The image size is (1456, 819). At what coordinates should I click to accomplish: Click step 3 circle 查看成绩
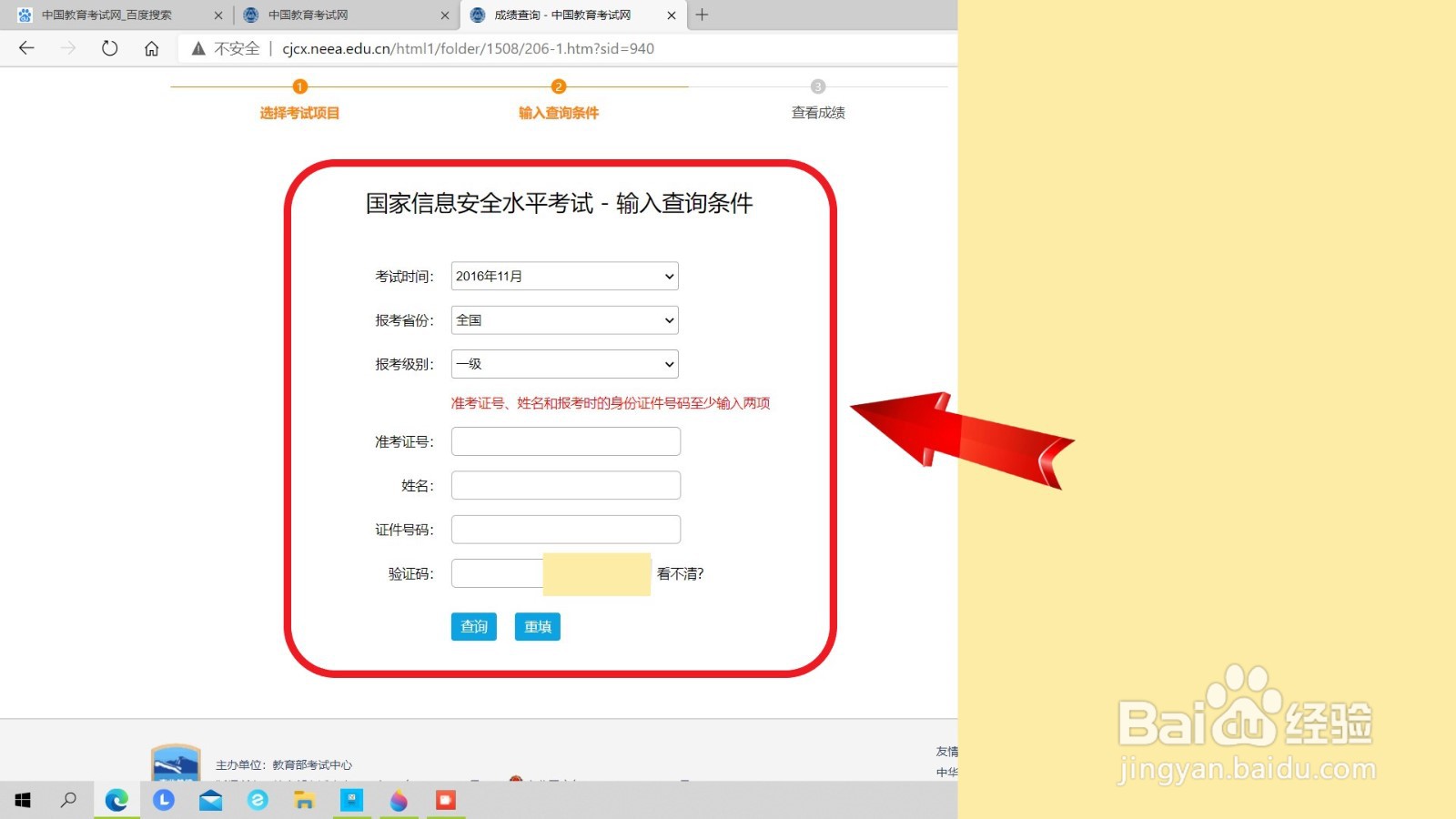pos(817,86)
